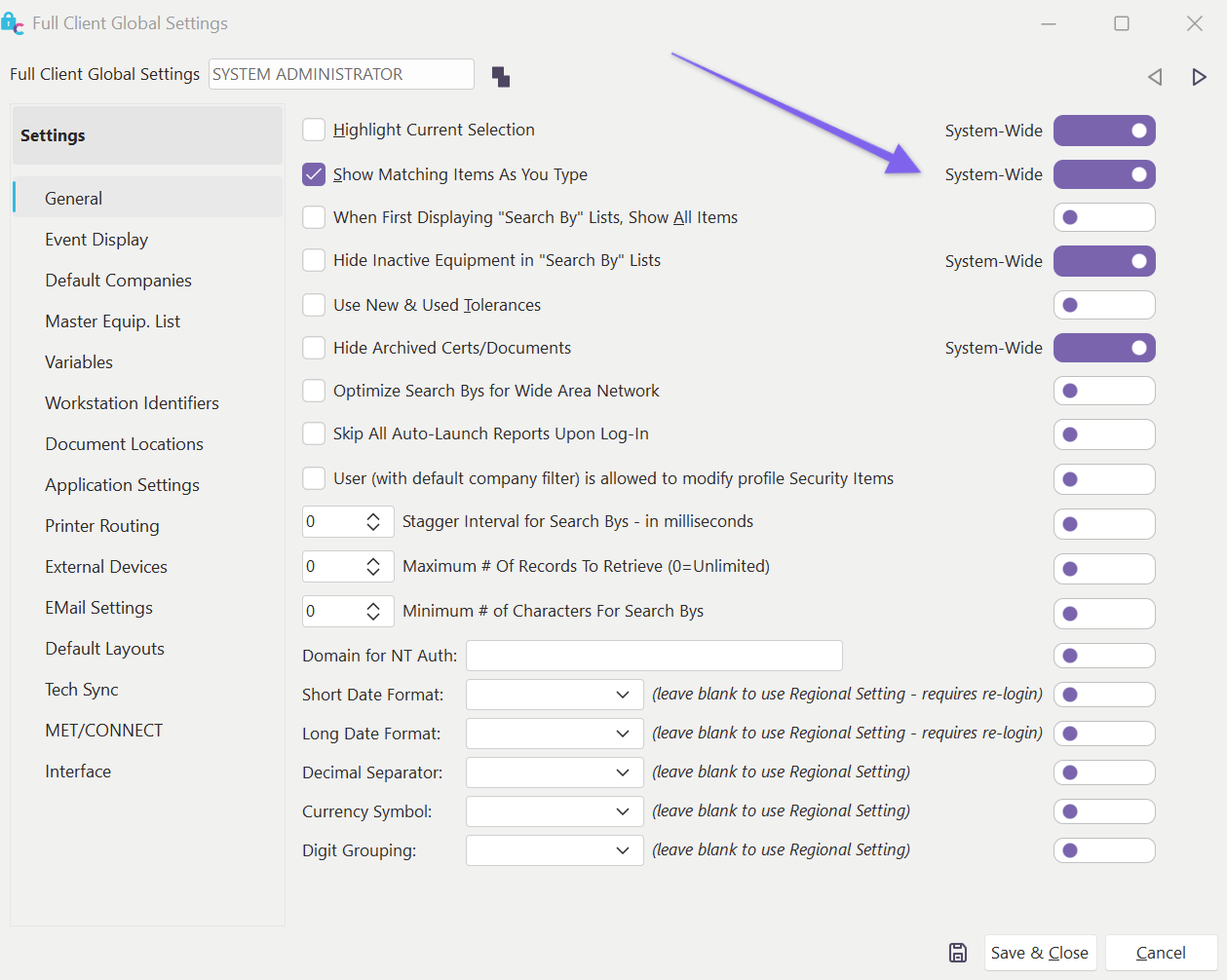The image size is (1227, 980).
Task: Click the Domain for NT Auth field
Action: [654, 656]
